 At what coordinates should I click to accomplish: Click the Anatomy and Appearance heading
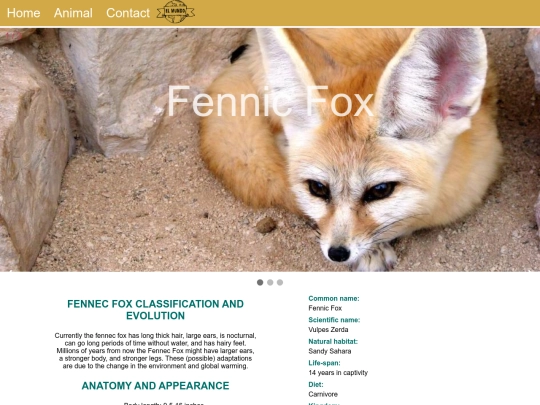tap(155, 386)
